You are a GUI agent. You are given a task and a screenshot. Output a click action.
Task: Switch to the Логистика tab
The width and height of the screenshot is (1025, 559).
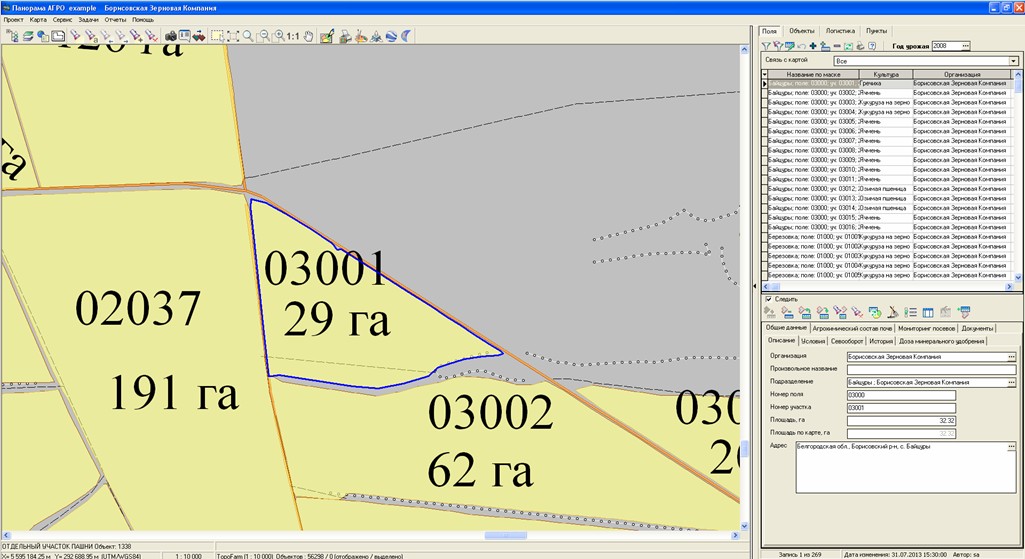[x=840, y=31]
